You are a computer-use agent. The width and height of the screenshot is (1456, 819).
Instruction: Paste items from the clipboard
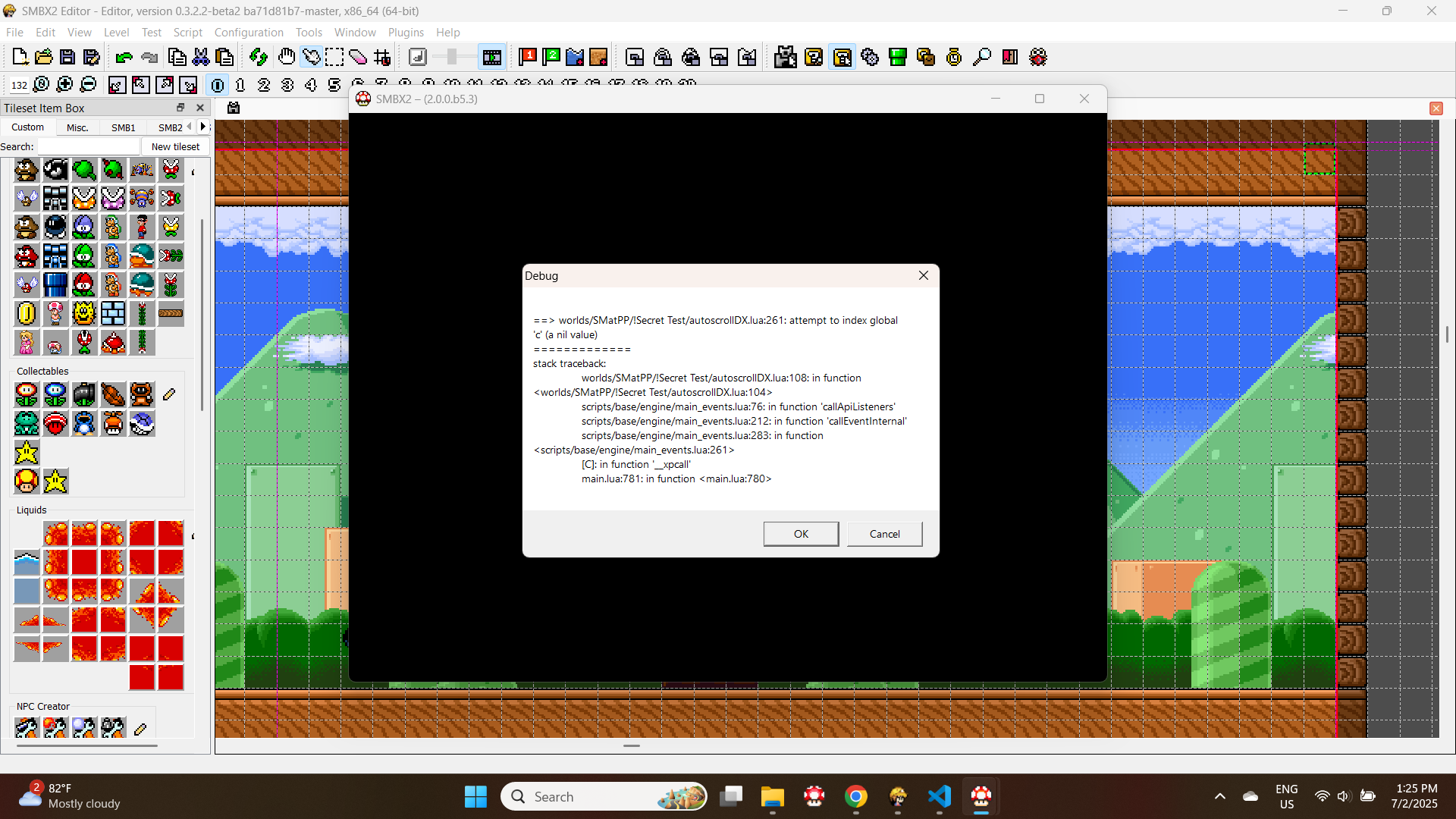[224, 57]
